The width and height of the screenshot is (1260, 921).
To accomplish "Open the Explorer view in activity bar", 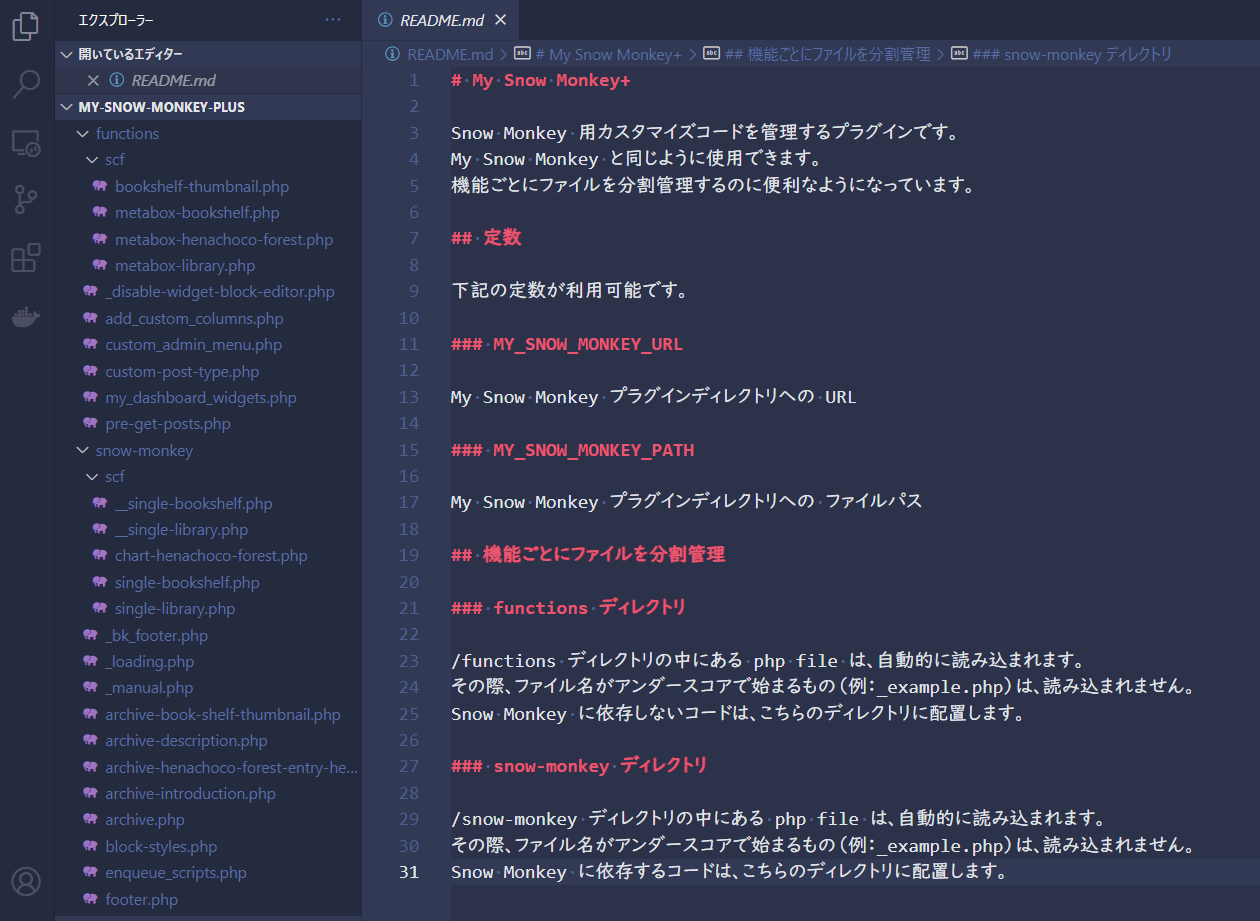I will 26,26.
